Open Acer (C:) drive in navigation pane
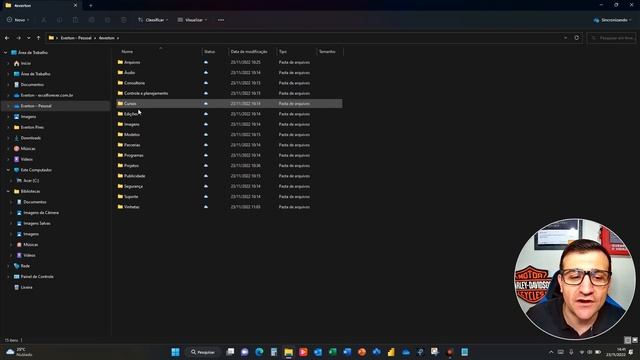The image size is (640, 360). click(x=31, y=180)
